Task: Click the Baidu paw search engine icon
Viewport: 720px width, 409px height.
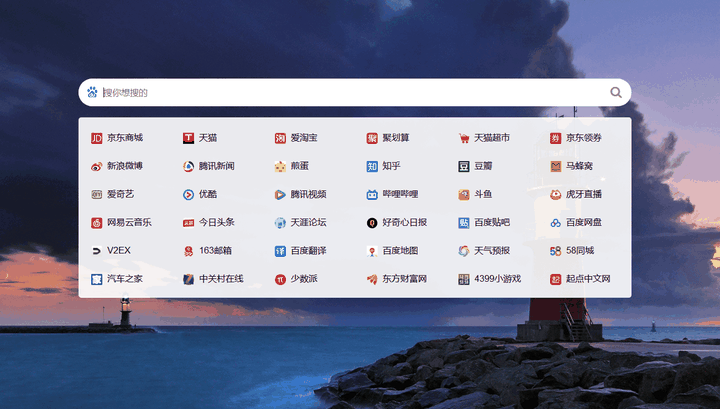Action: [x=92, y=92]
